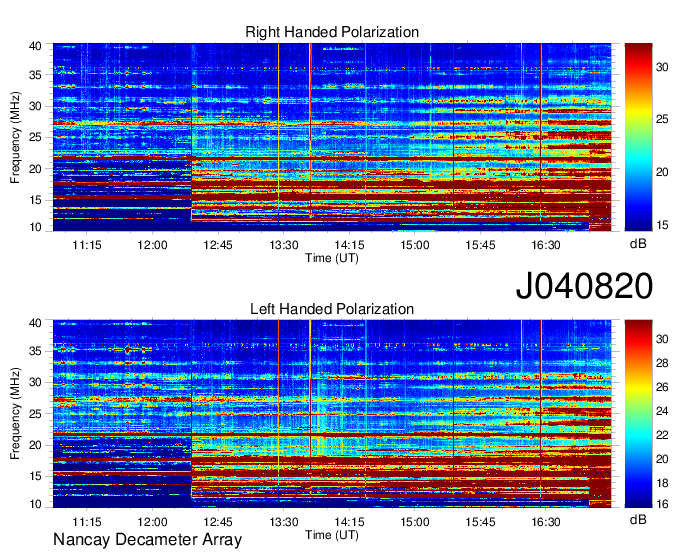Click 26 dB value on Left Handed colorbar
The width and height of the screenshot is (680, 552).
point(662,387)
